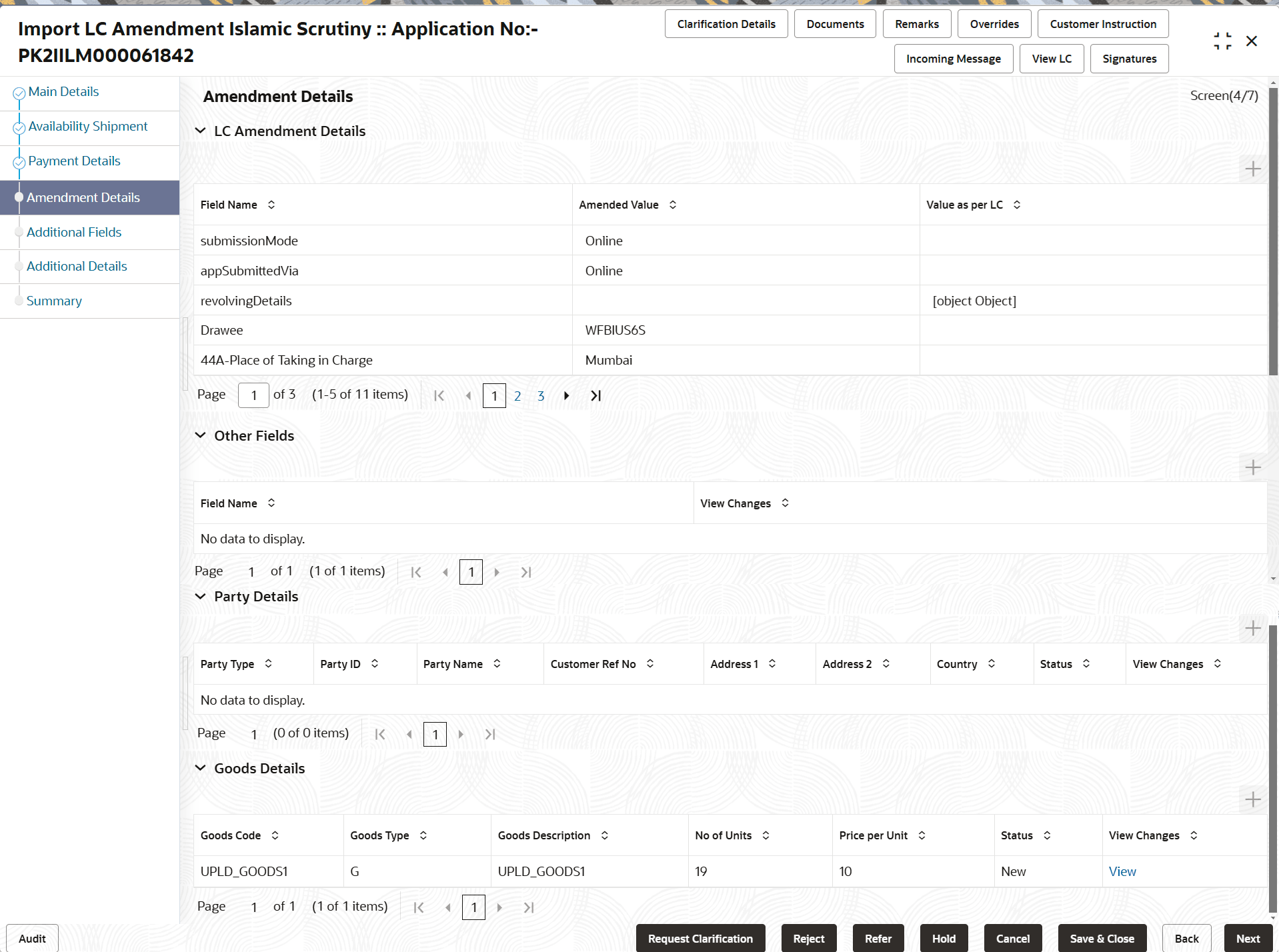Click next page arrow in LC Amendment Details
Screen dimensions: 1279x952
565,395
